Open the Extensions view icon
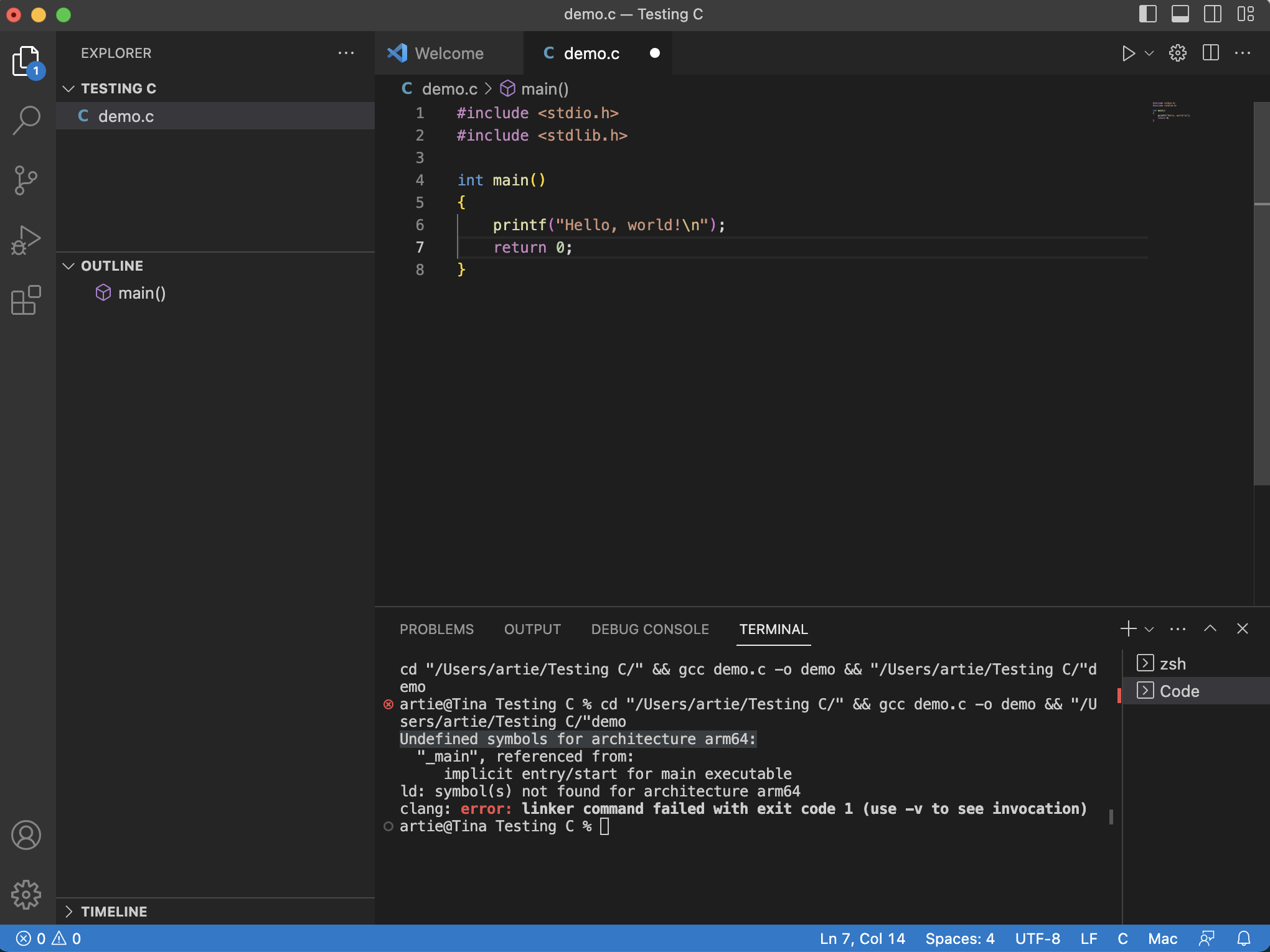The width and height of the screenshot is (1270, 952). [27, 300]
